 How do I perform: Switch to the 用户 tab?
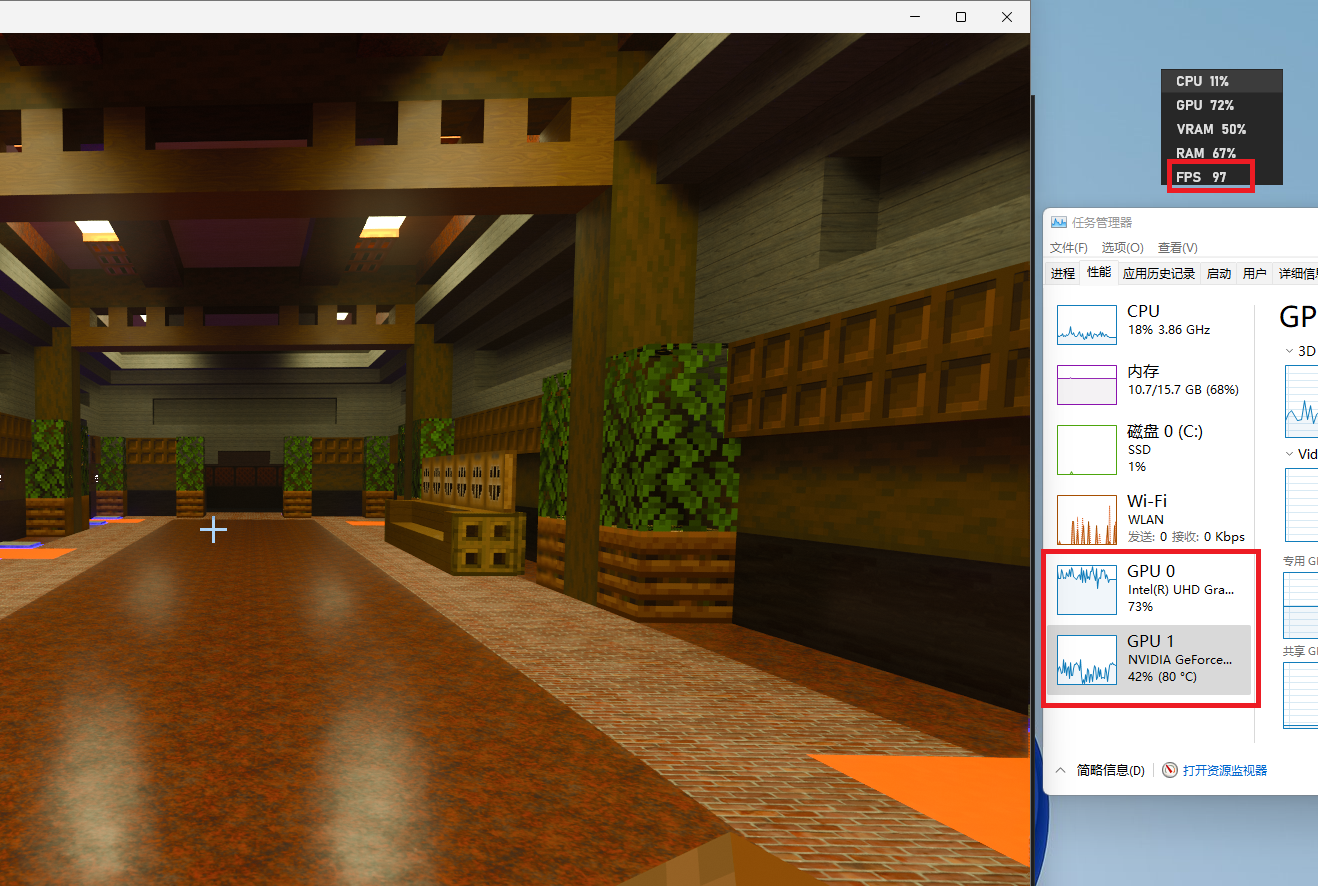[x=1254, y=273]
